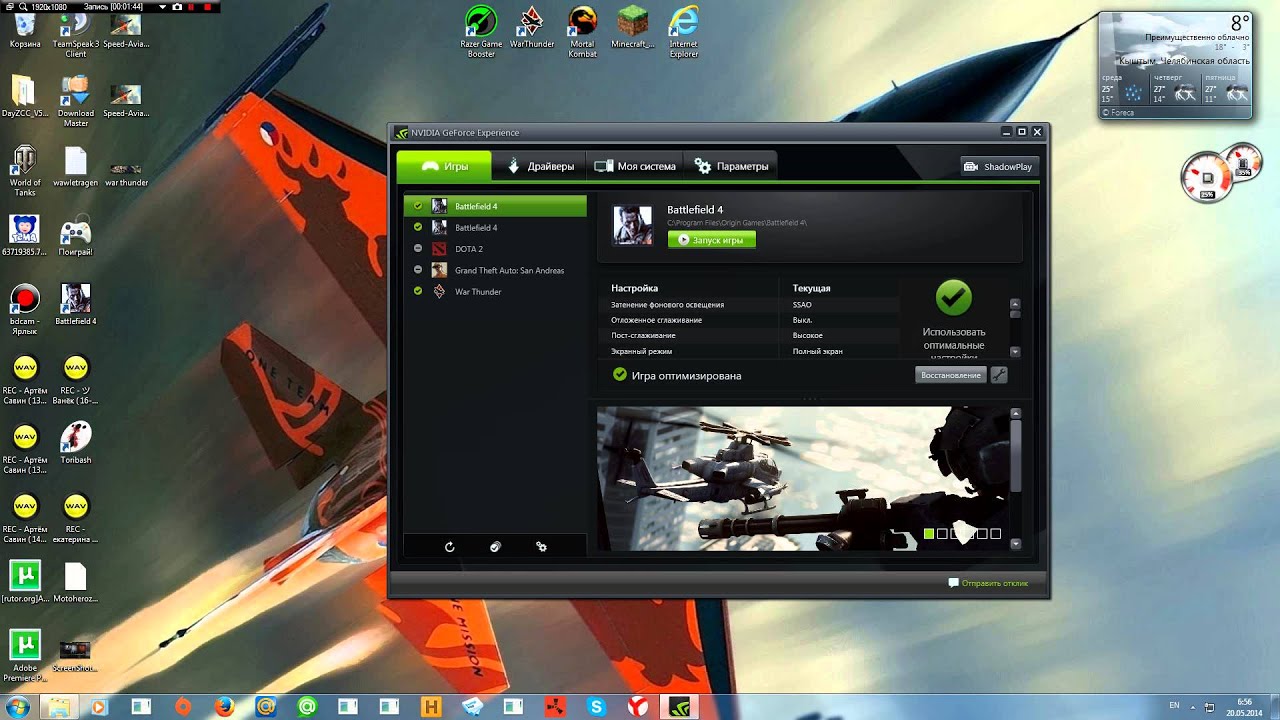
Task: Select War Thunder in the games list
Action: pyautogui.click(x=495, y=291)
